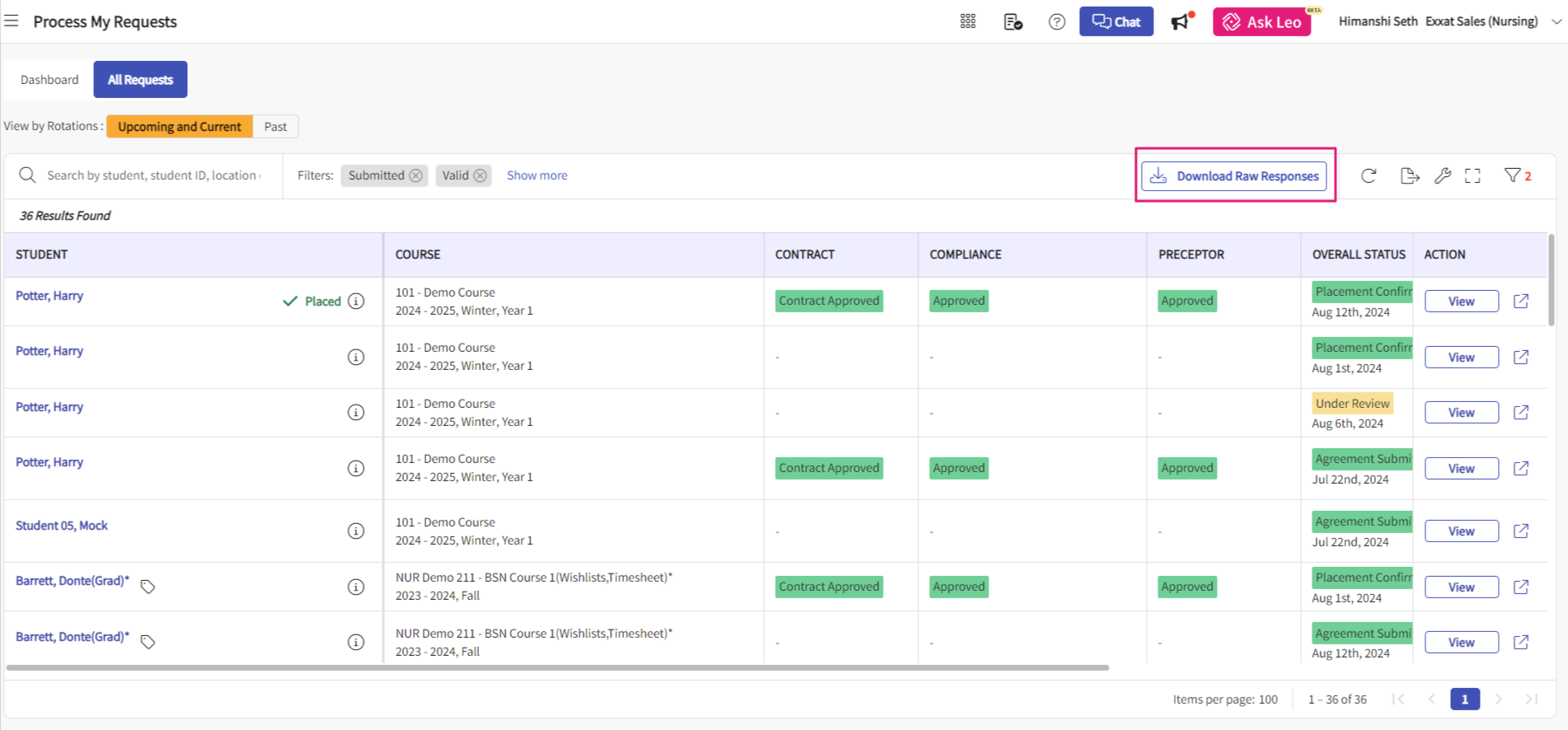This screenshot has height=730, width=1568.
Task: Open the filter funnel icon
Action: [1513, 175]
